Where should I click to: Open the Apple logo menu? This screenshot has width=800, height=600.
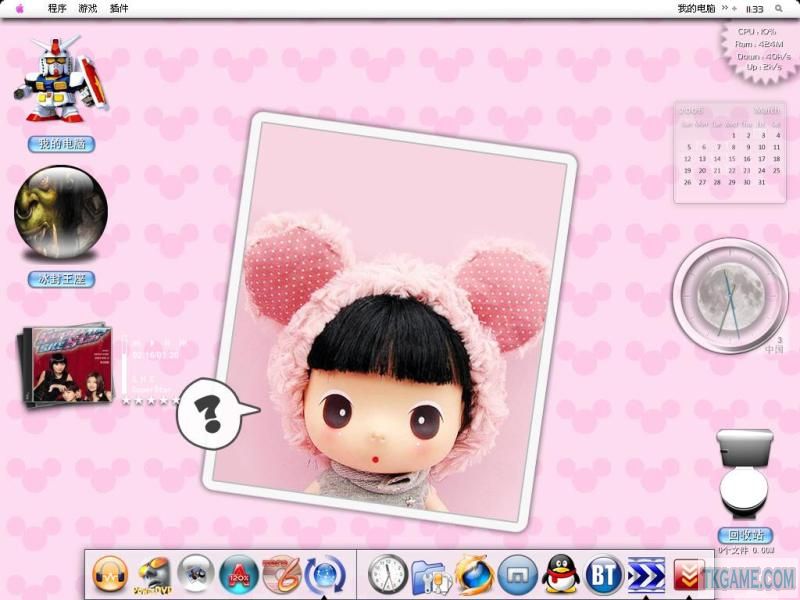20,9
